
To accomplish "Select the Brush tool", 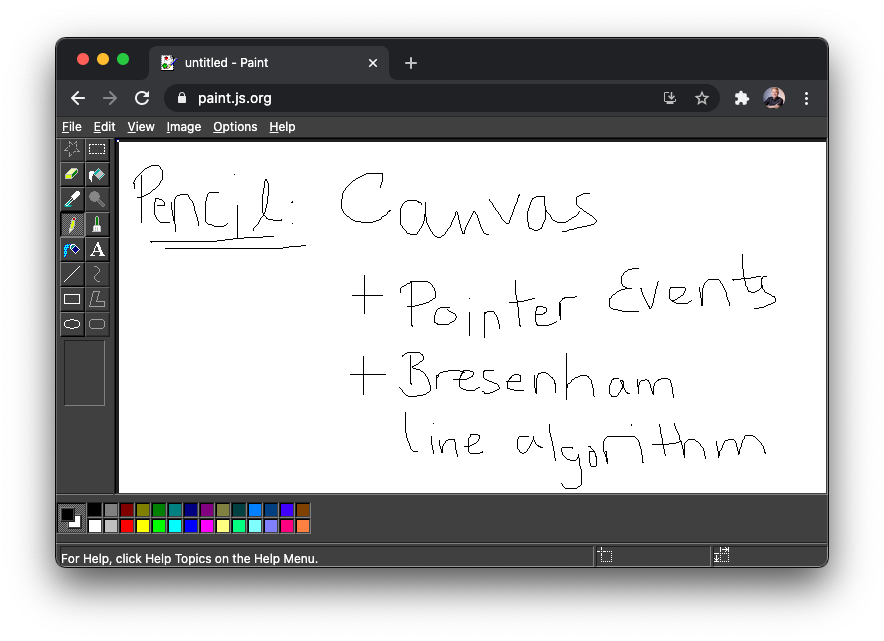I will tap(96, 224).
